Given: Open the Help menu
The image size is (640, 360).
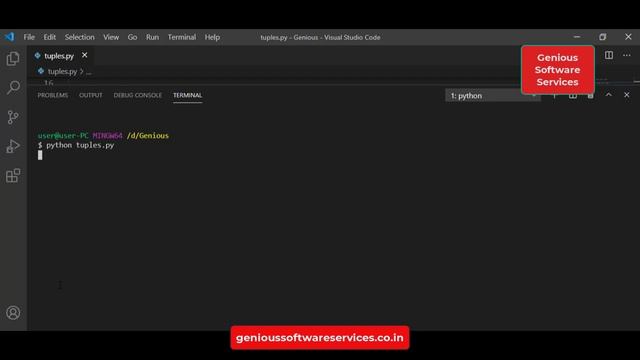Looking at the screenshot, I should tap(212, 37).
